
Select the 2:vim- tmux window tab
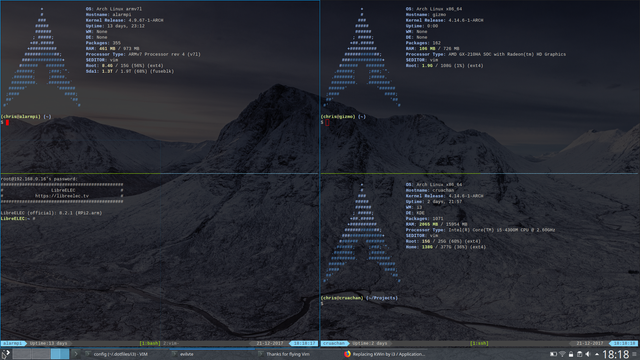tap(171, 343)
